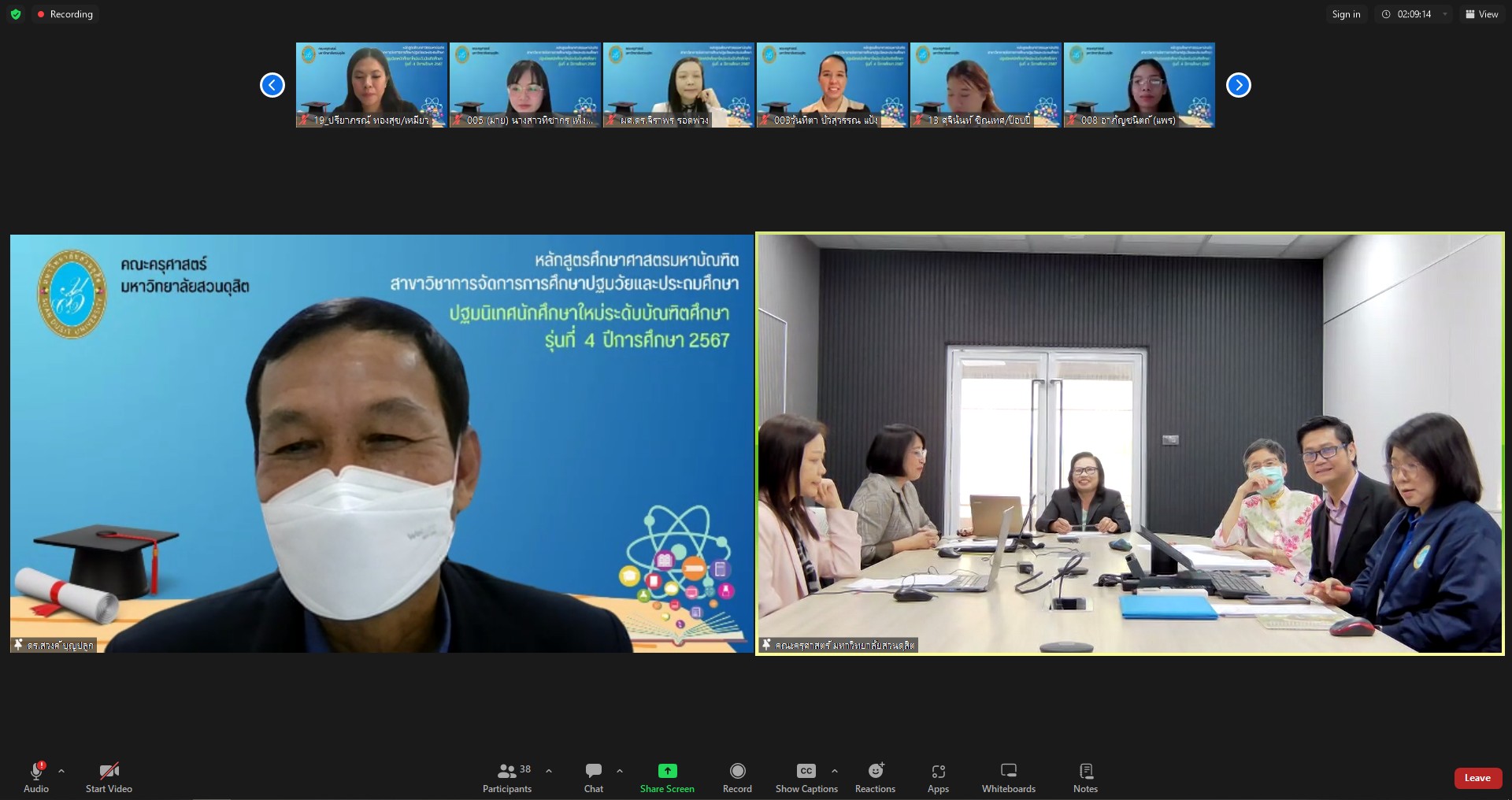Image resolution: width=1512 pixels, height=800 pixels.
Task: Open Whiteboards from the toolbar
Action: 1008,777
